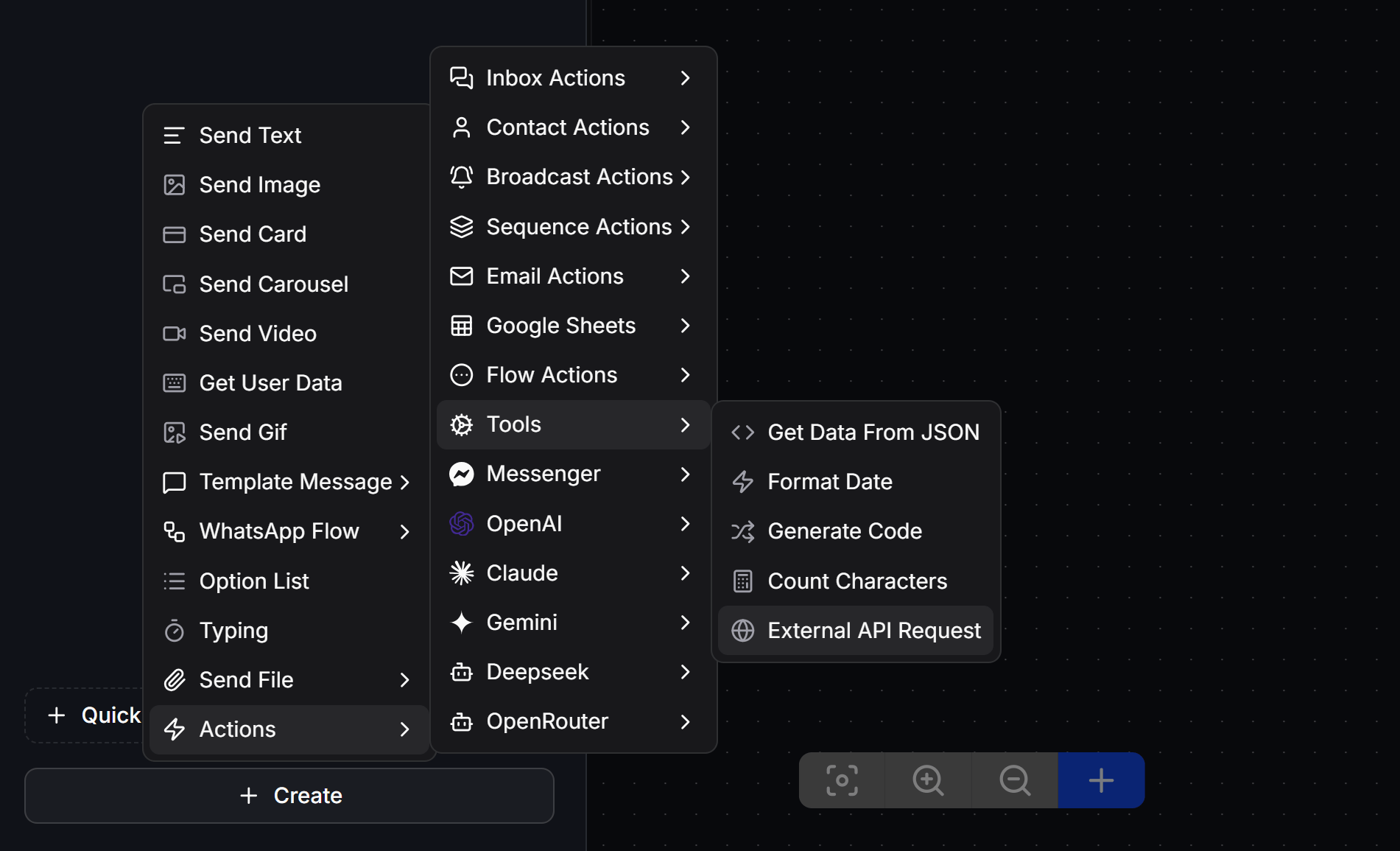
Task: Click the Send Gif icon
Action: 174,432
